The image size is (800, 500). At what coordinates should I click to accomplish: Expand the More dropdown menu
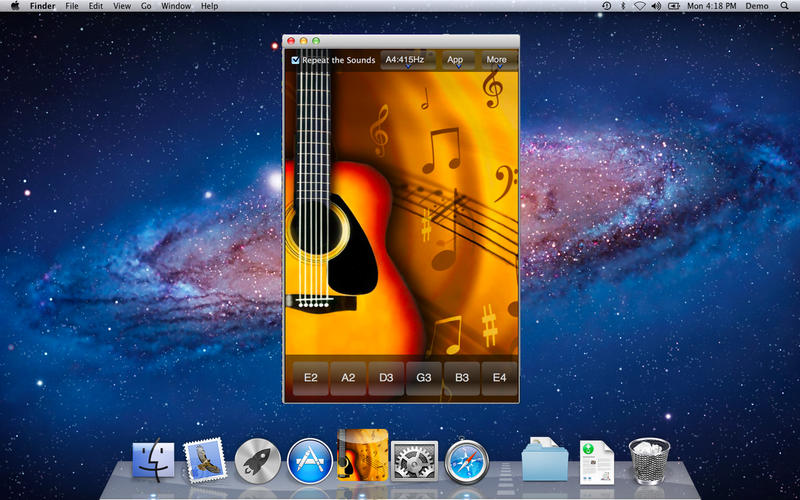pos(497,60)
